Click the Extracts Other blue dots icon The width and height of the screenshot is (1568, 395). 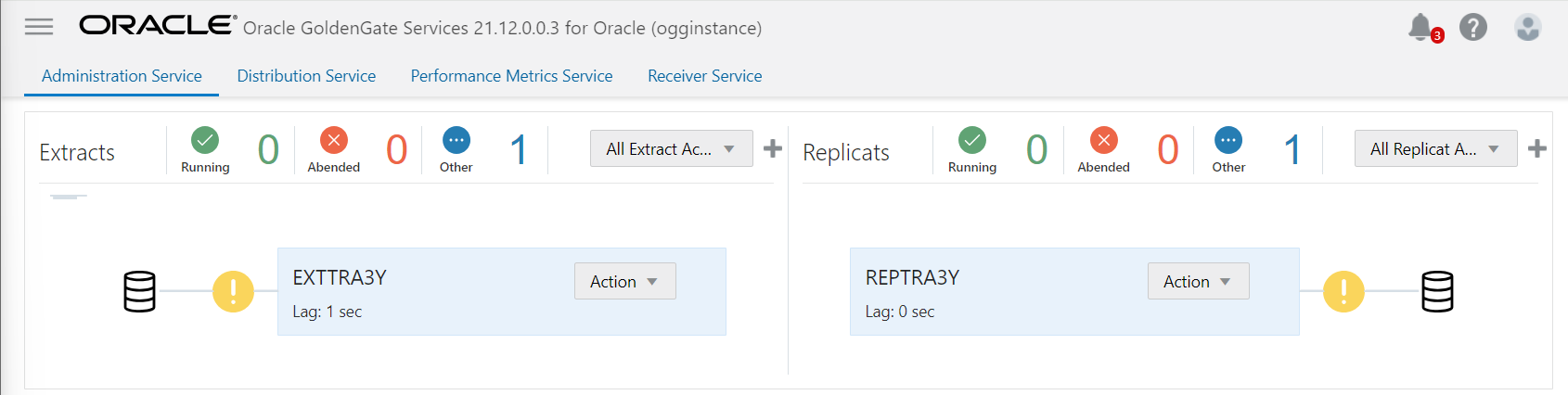click(456, 140)
